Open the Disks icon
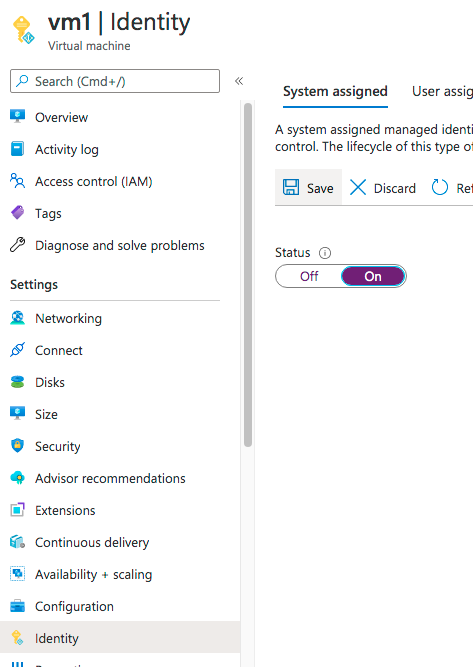The height and width of the screenshot is (667, 473). tap(17, 382)
